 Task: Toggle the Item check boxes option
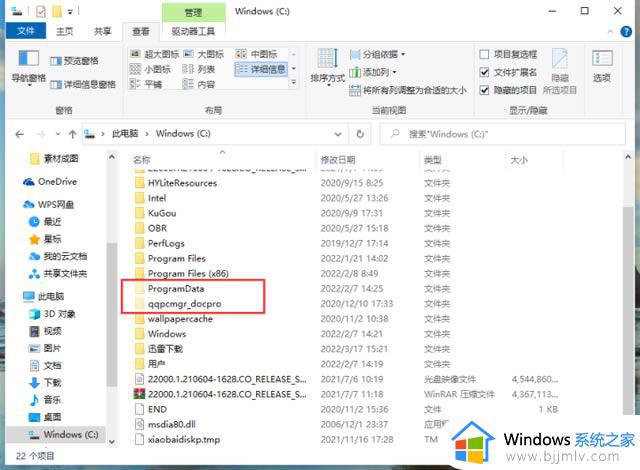point(508,54)
